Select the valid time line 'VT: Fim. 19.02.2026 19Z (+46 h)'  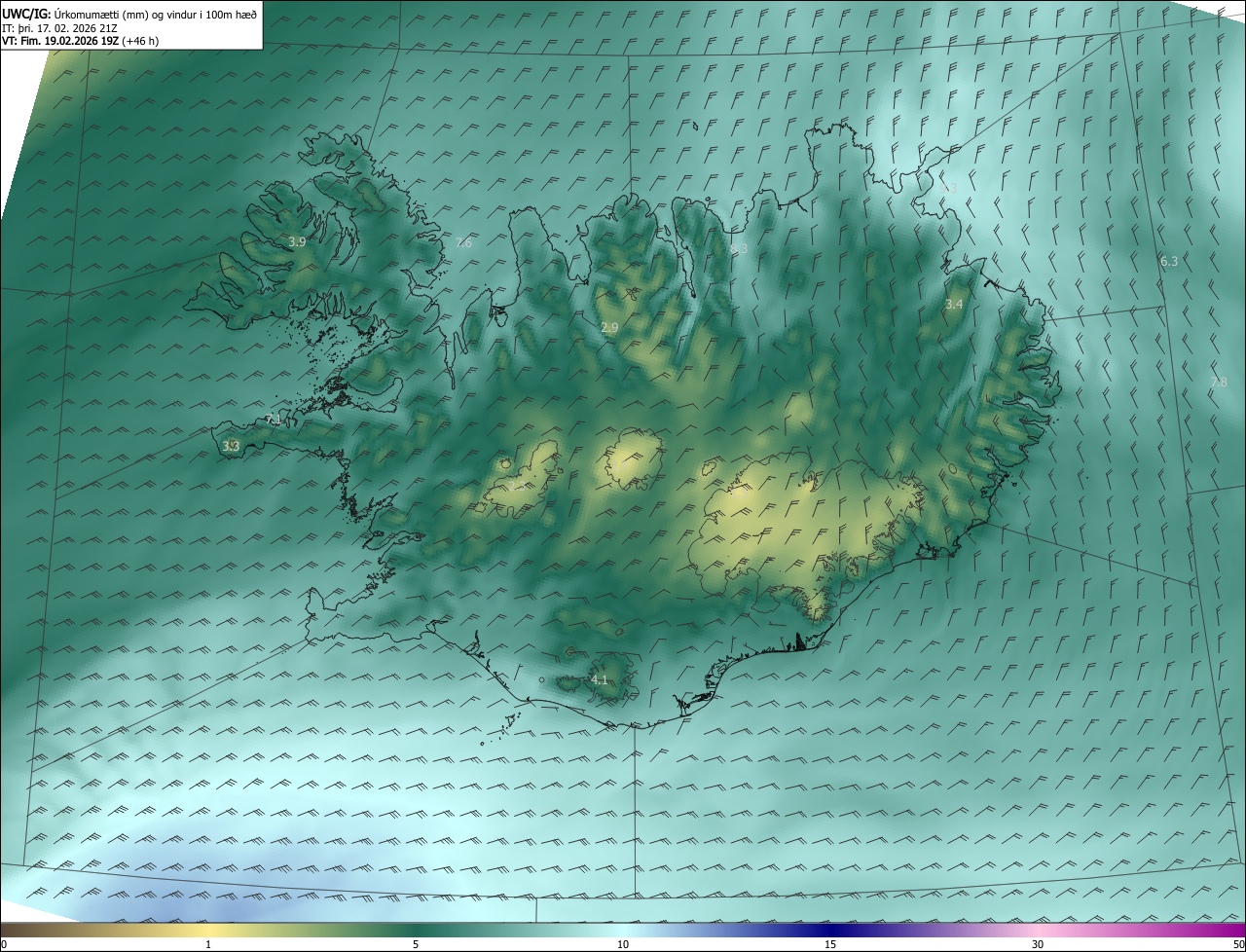81,41
